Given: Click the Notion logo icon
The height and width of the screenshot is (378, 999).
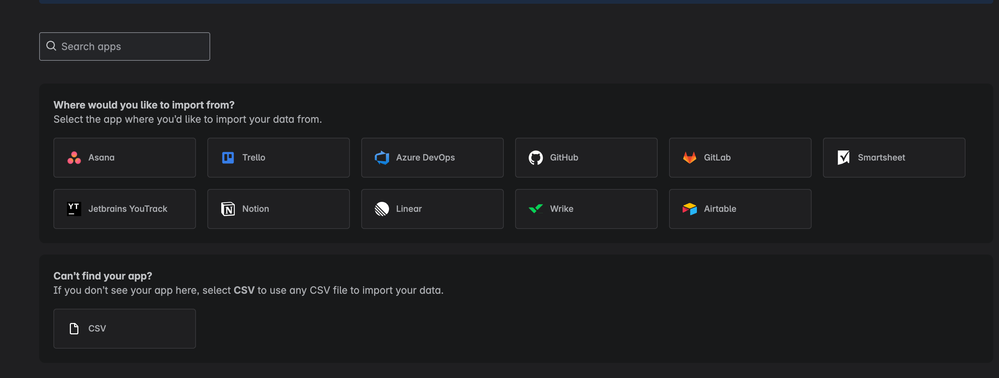Looking at the screenshot, I should pos(228,209).
